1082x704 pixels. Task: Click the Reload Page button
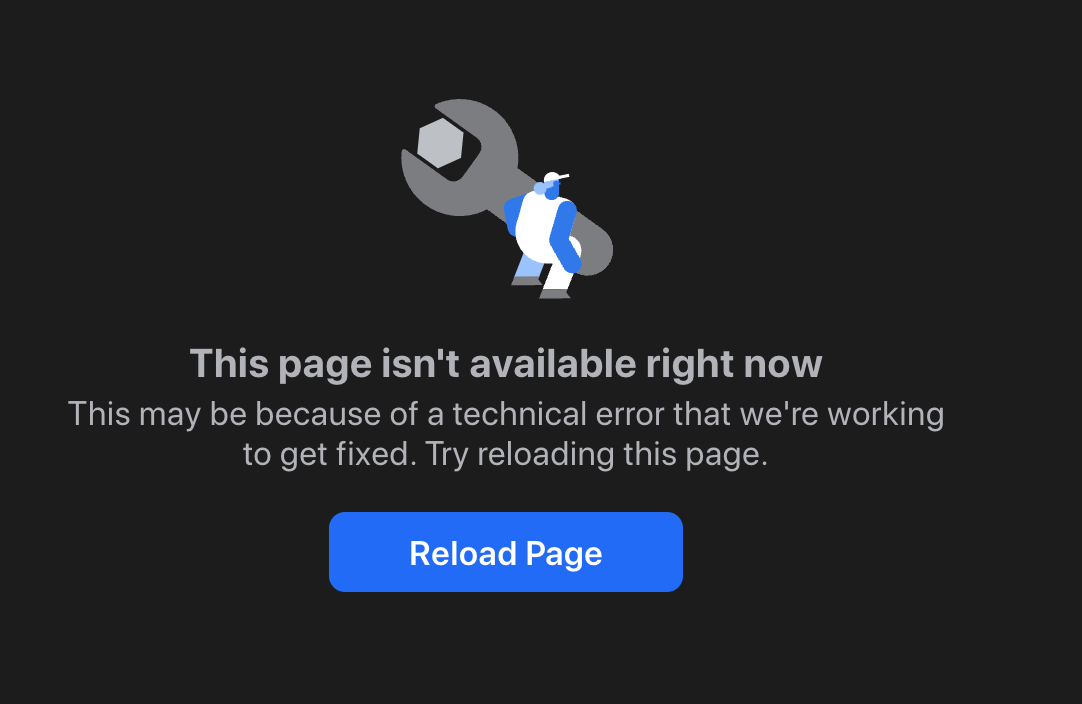506,552
